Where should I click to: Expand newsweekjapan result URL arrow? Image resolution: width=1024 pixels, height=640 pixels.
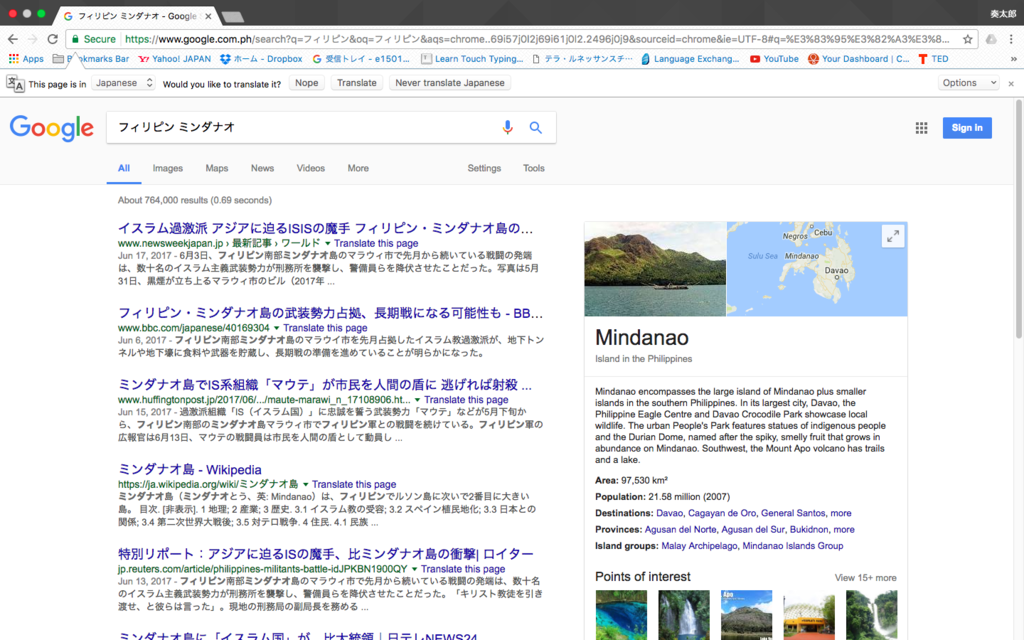[x=327, y=244]
